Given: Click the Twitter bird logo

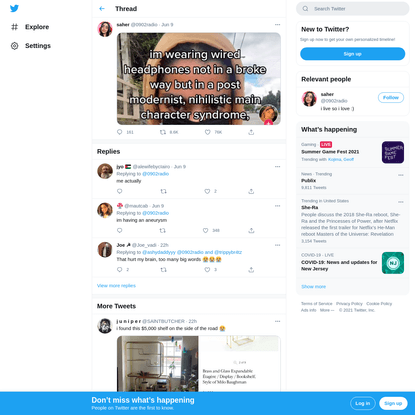Looking at the screenshot, I should click(14, 8).
